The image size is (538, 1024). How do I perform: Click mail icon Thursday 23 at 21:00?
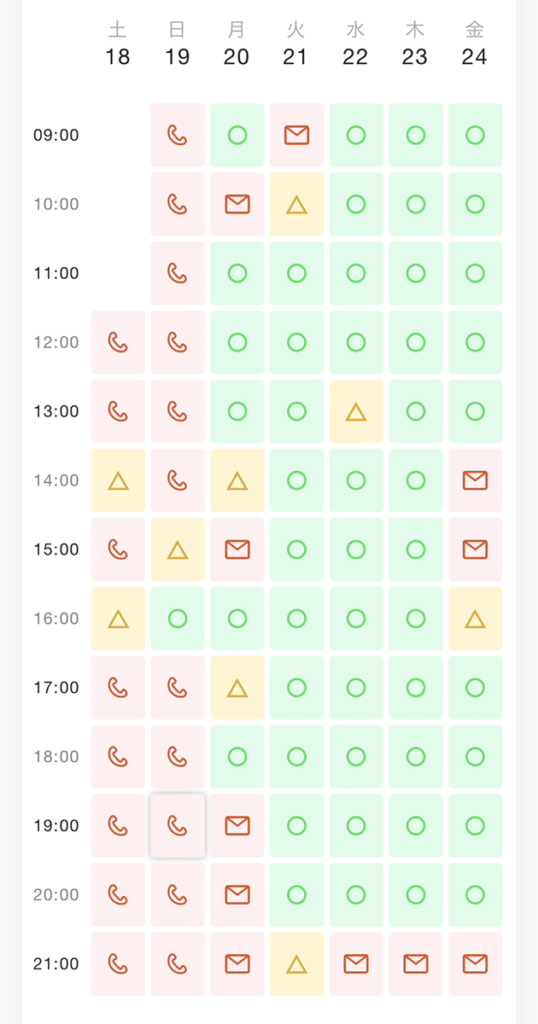(x=415, y=964)
